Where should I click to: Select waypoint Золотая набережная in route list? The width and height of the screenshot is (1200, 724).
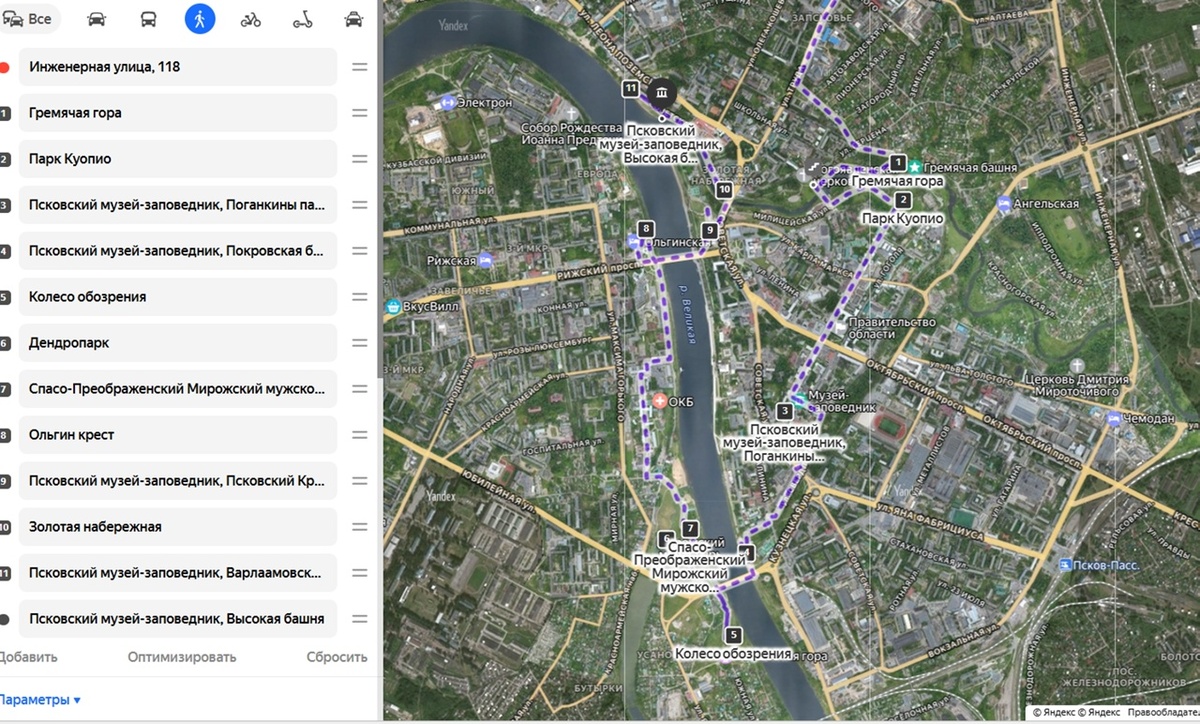[x=178, y=527]
